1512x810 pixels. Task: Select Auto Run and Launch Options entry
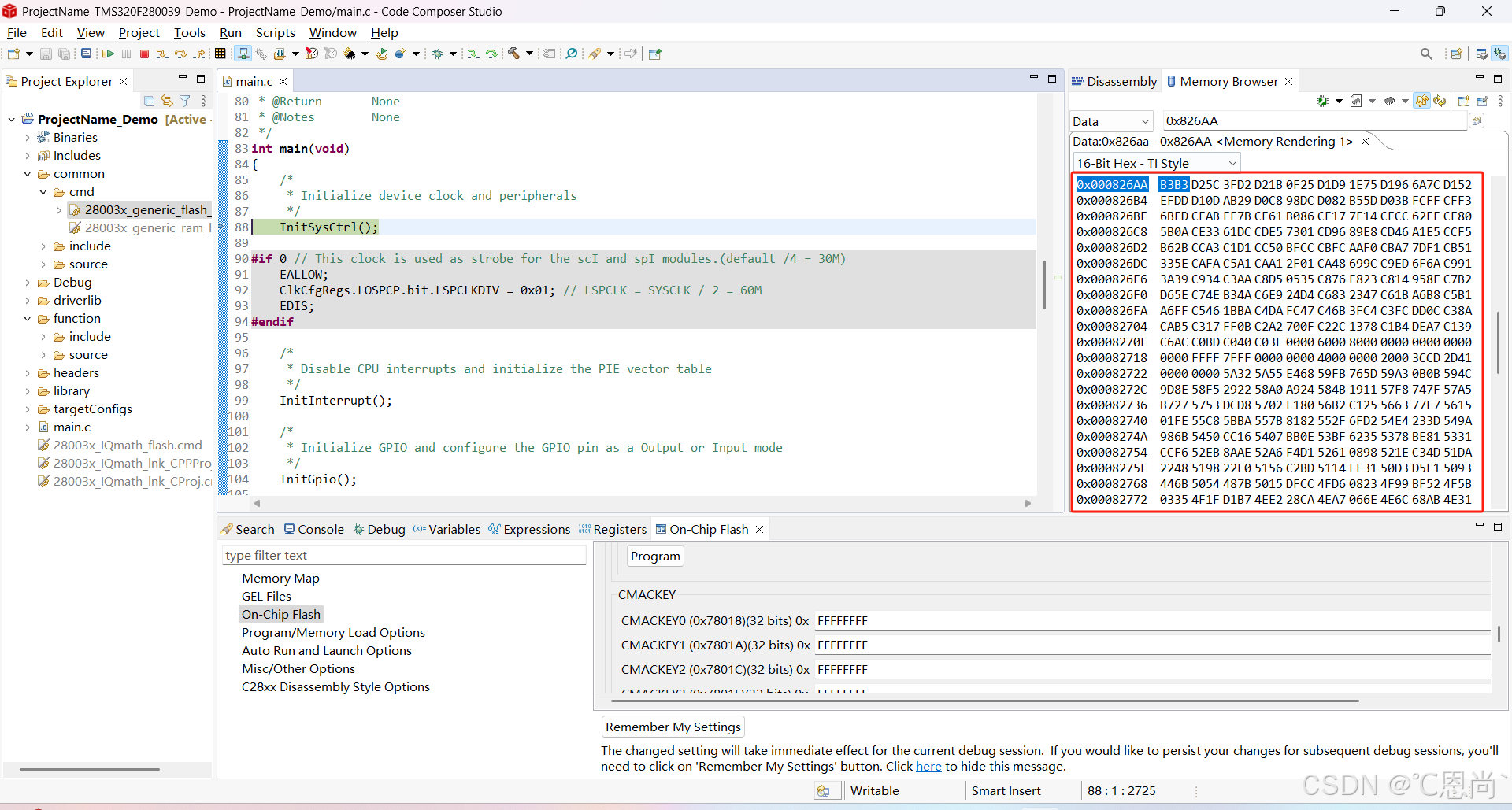pos(327,650)
